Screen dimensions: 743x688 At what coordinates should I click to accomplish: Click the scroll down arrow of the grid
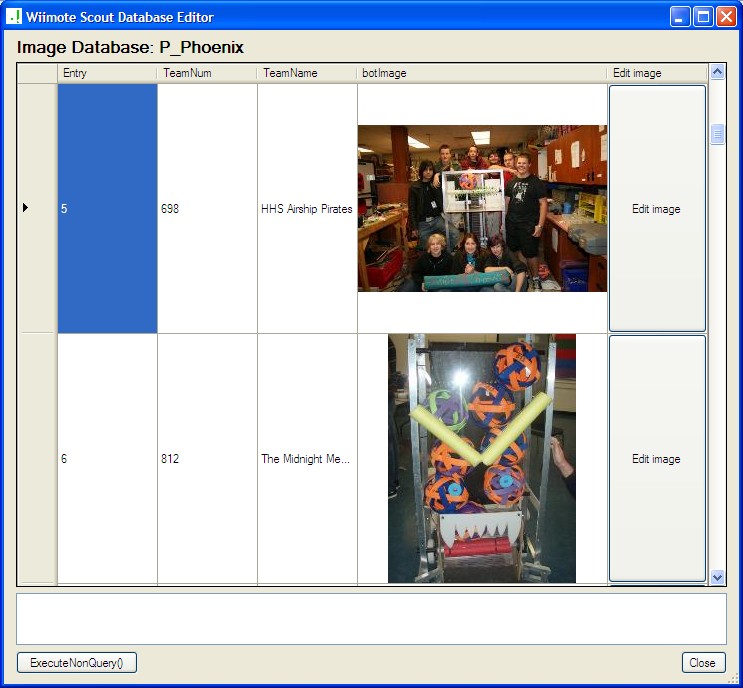pyautogui.click(x=717, y=578)
